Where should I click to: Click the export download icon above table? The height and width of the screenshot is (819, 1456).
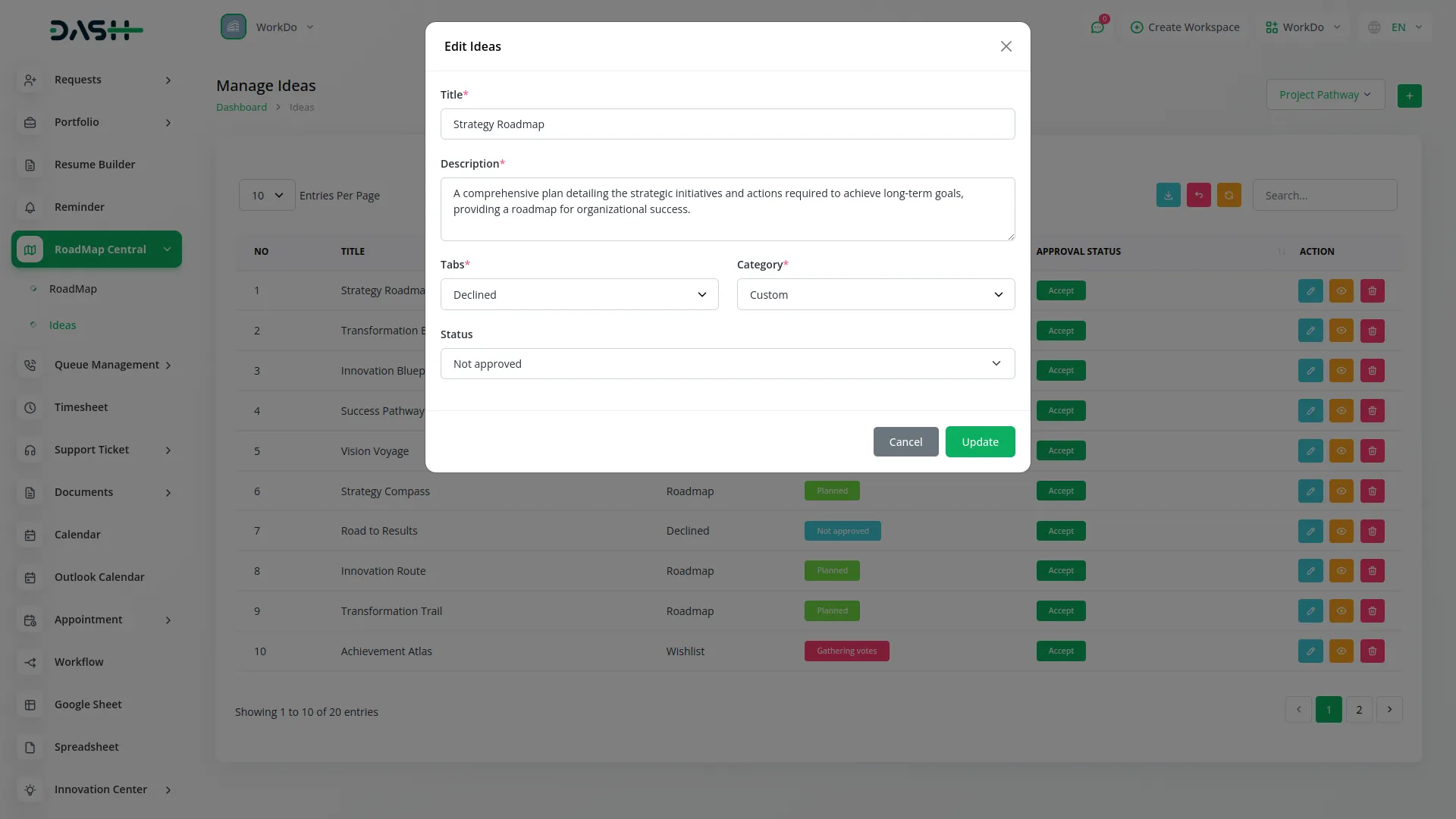coord(1168,195)
